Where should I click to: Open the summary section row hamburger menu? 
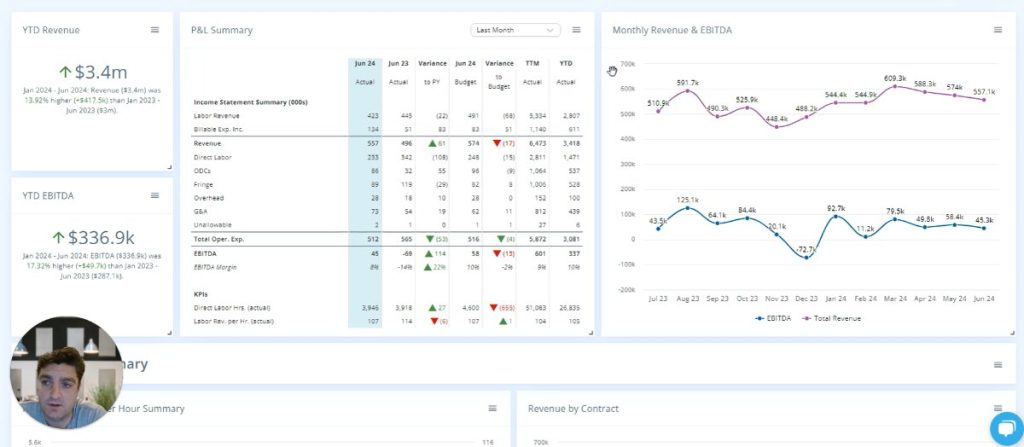[998, 365]
